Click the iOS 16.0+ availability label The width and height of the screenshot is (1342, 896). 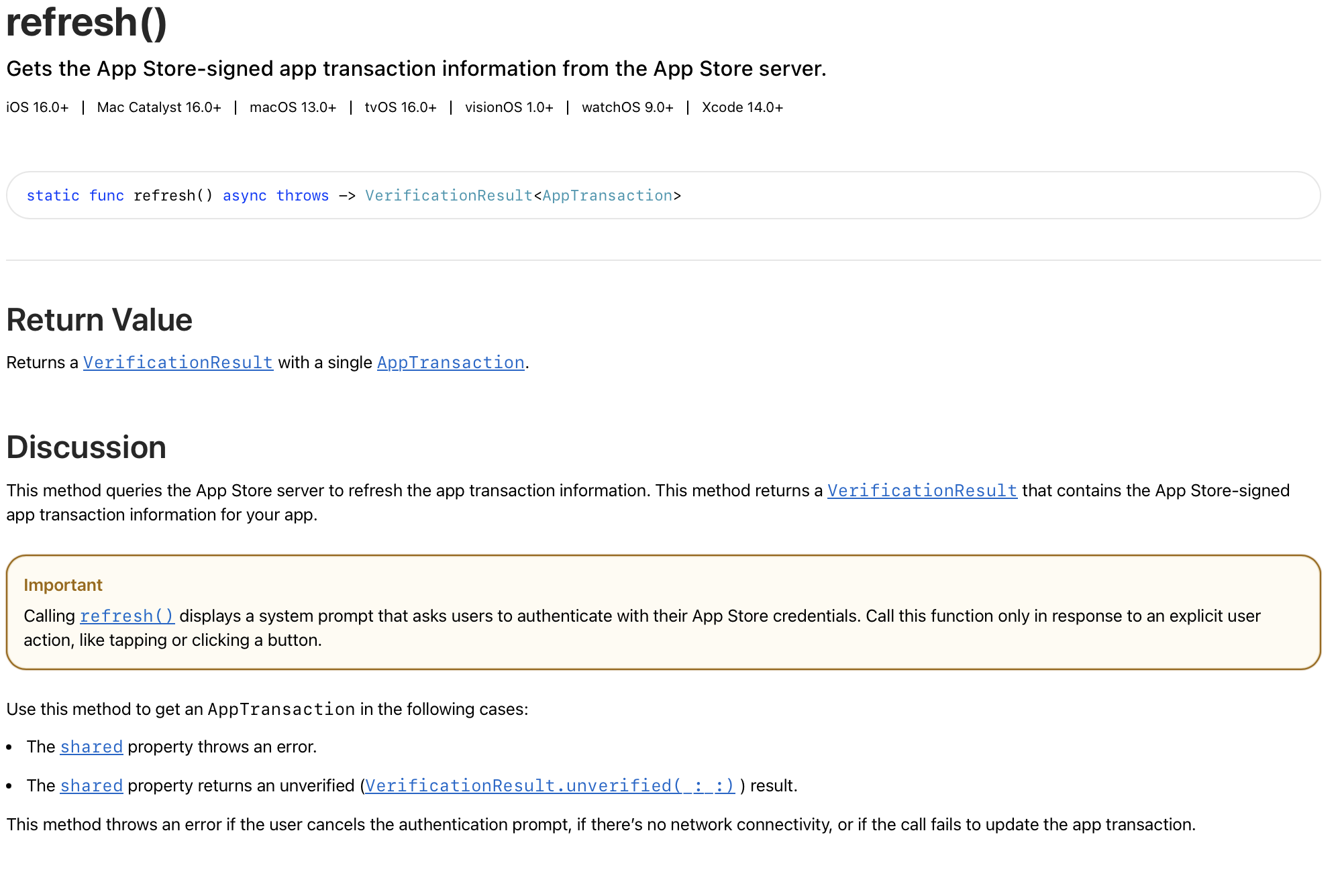[38, 107]
